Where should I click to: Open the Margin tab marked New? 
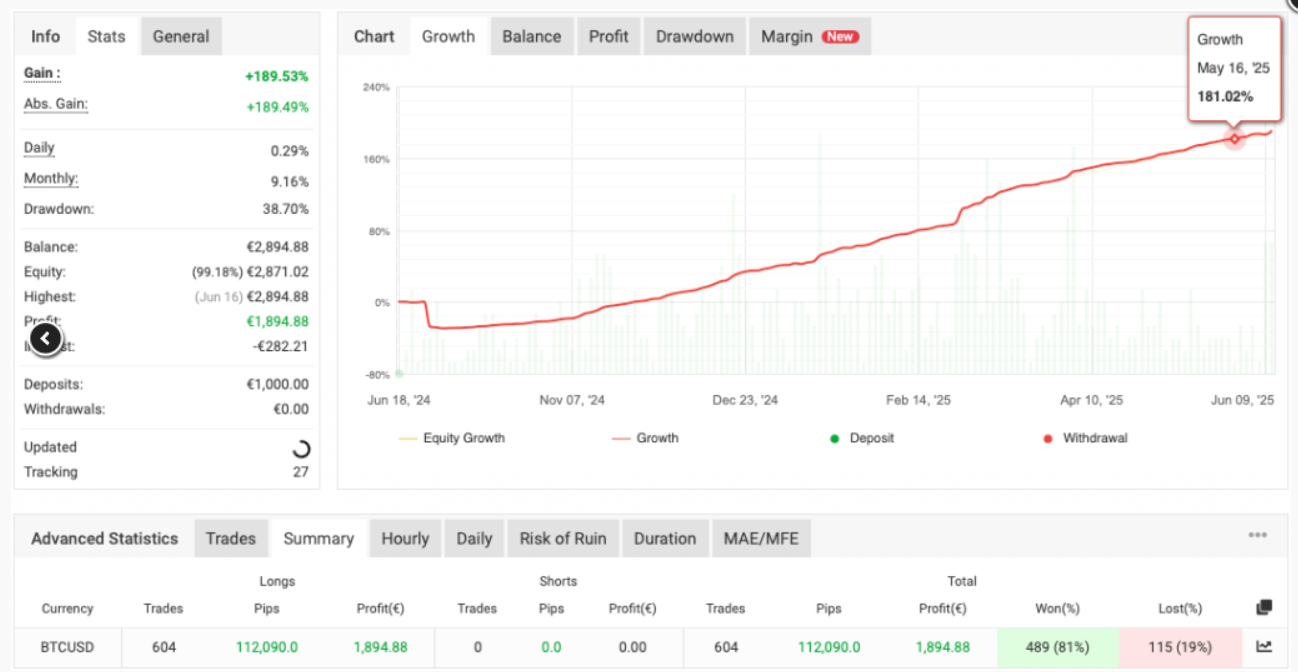click(x=808, y=37)
